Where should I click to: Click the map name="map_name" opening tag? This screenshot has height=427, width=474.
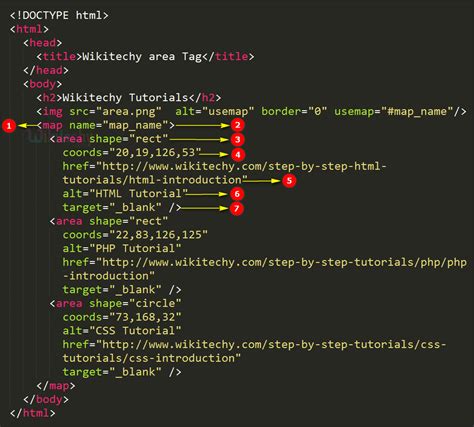tap(106, 125)
